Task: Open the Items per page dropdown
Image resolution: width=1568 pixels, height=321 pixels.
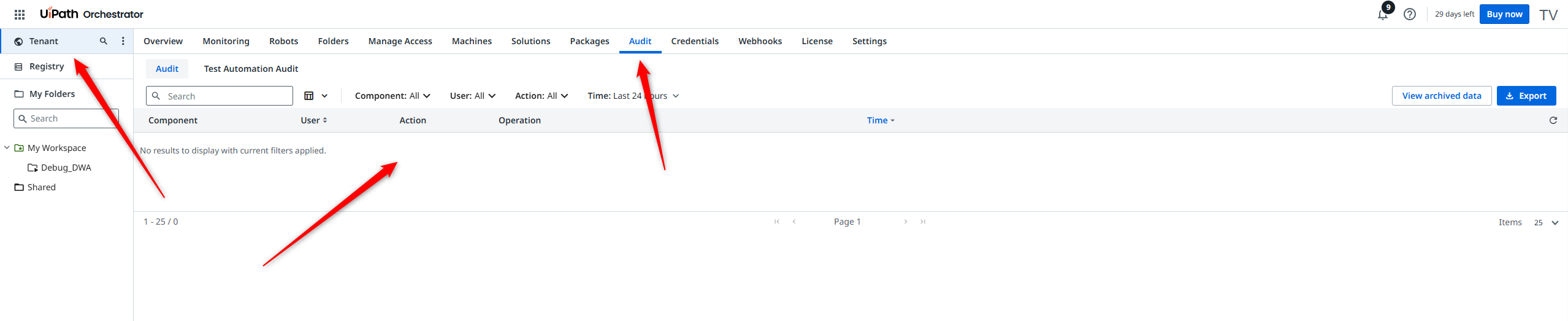Action: (x=1546, y=222)
